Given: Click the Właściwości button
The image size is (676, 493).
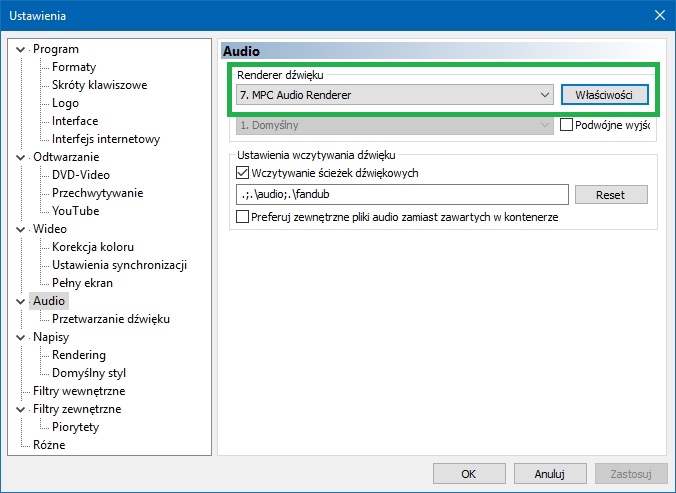Looking at the screenshot, I should pos(604,95).
